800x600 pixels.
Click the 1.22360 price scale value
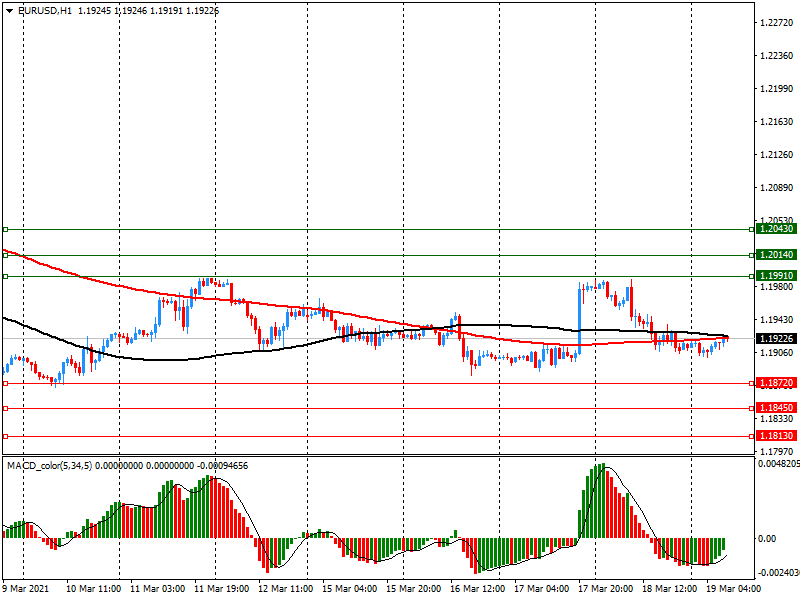point(777,56)
